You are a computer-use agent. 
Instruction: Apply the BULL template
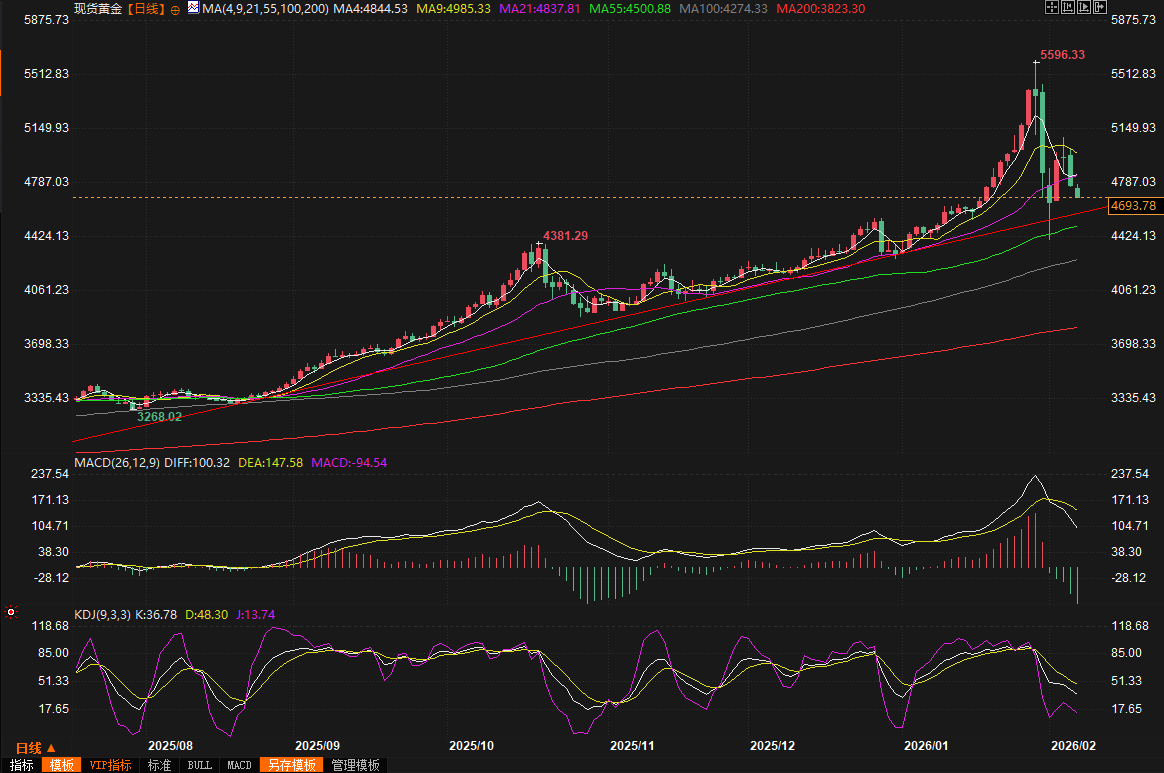tap(200, 765)
